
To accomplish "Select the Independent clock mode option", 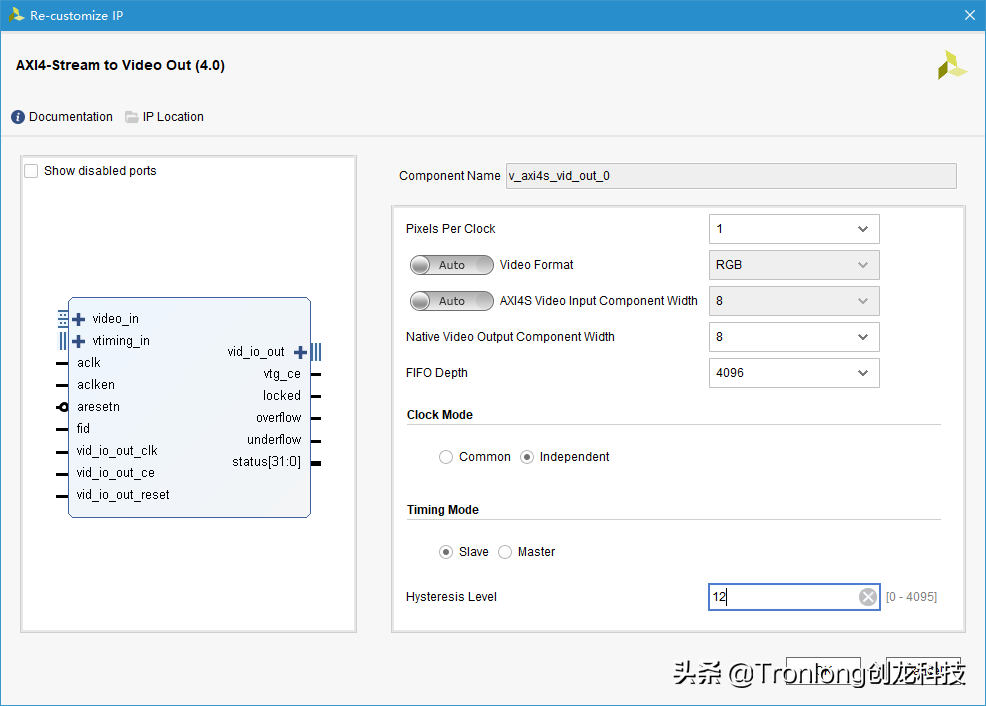I will click(526, 456).
